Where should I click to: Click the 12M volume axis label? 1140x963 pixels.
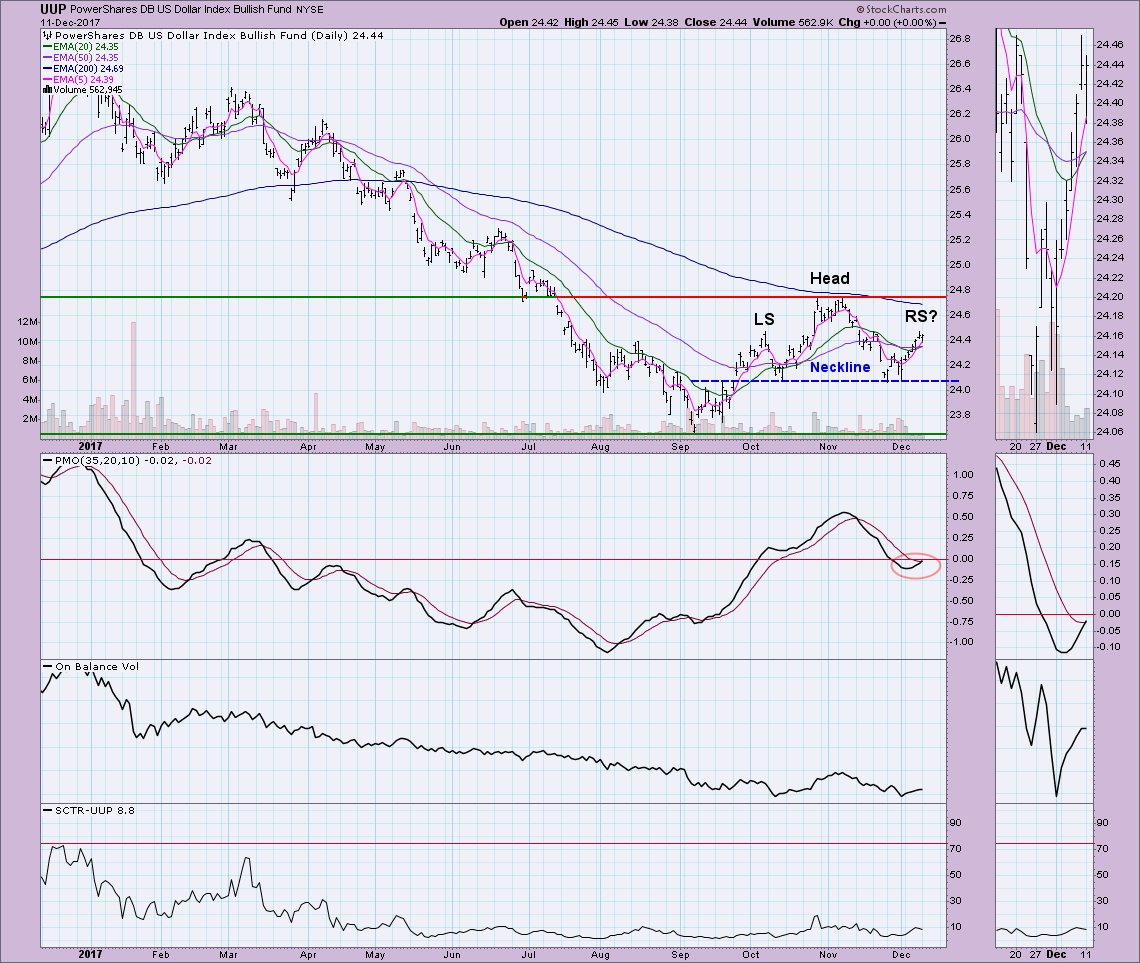[28, 322]
